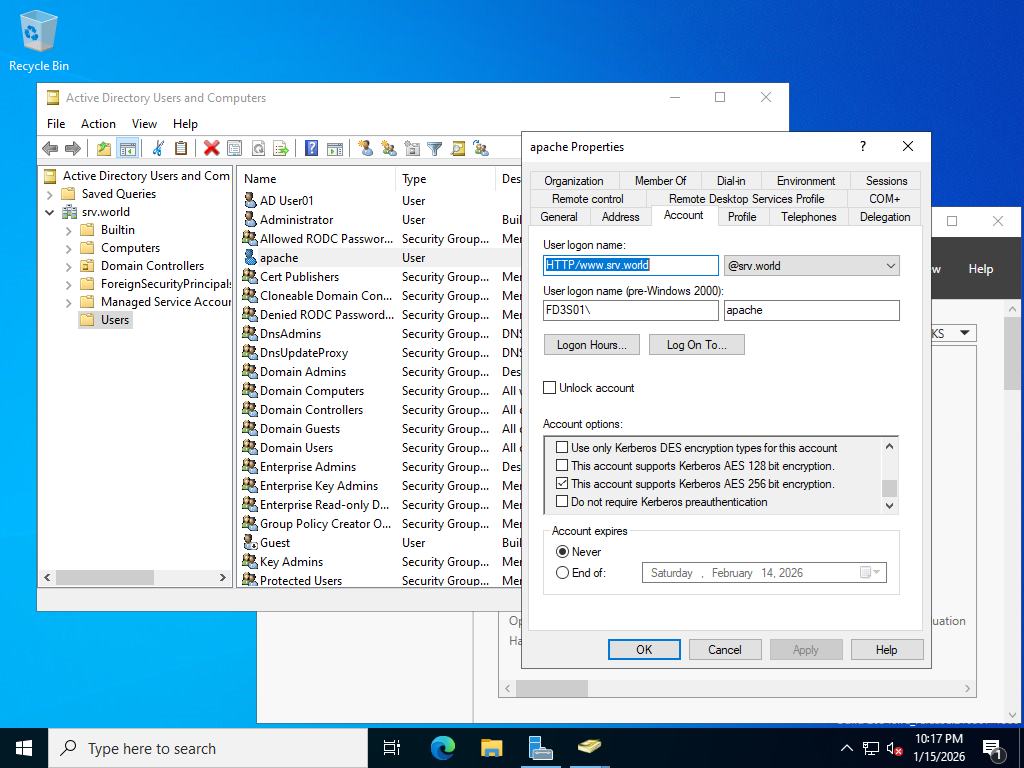Viewport: 1024px width, 768px height.
Task: Click the Create new user icon
Action: [x=365, y=148]
